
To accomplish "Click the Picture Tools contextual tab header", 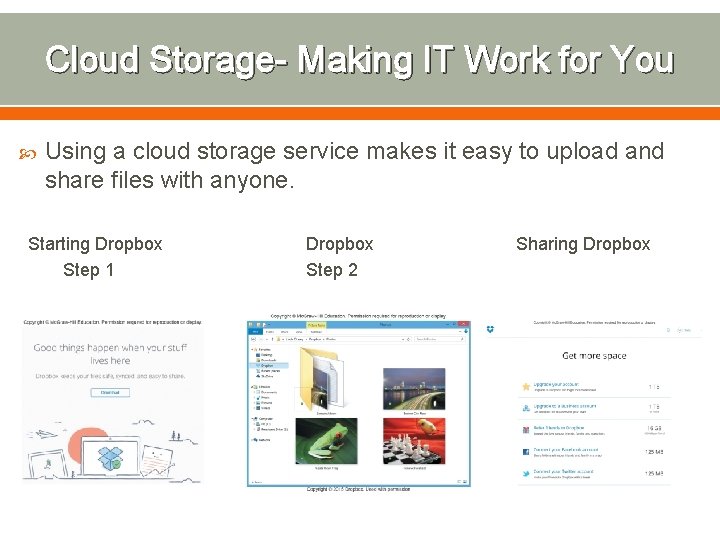I will (x=316, y=325).
